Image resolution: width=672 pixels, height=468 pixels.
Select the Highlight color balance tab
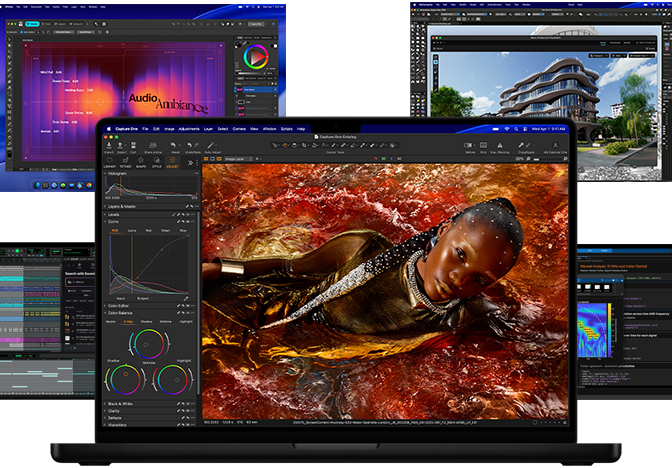coord(186,322)
